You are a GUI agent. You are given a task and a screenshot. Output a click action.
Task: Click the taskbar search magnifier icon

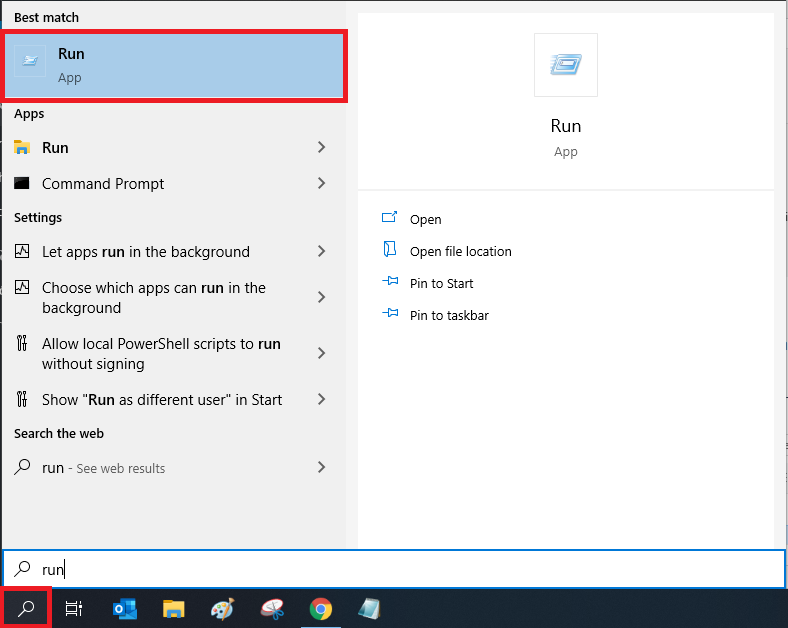(26, 608)
